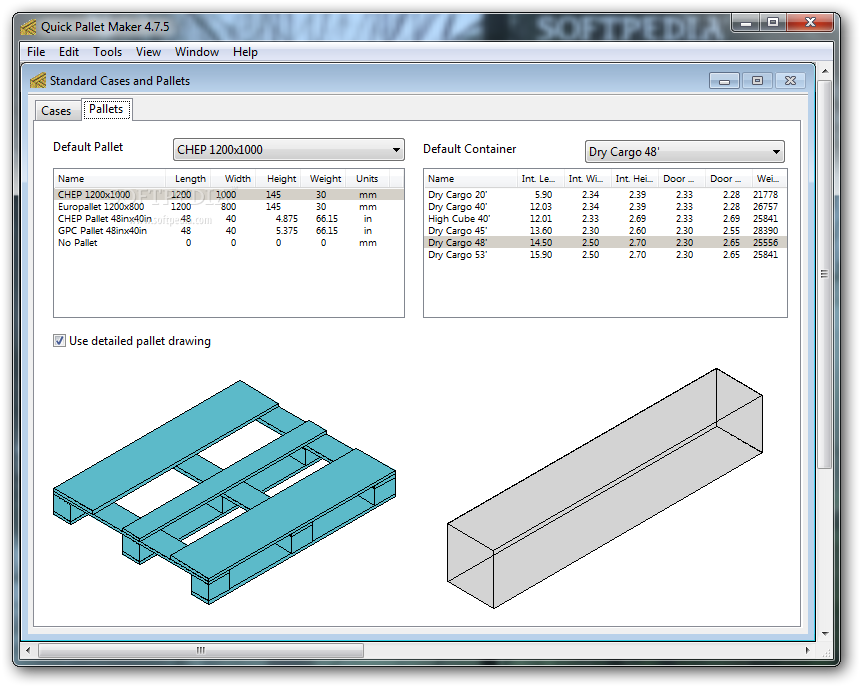The width and height of the screenshot is (861, 687).
Task: Maximize the Standard Cases and Pallets window
Action: point(757,81)
